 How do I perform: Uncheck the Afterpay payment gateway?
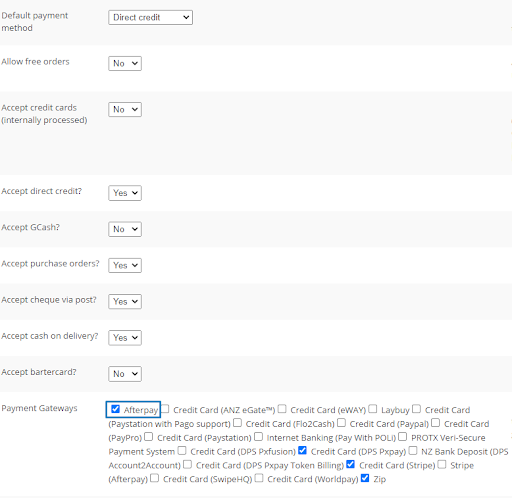[115, 409]
